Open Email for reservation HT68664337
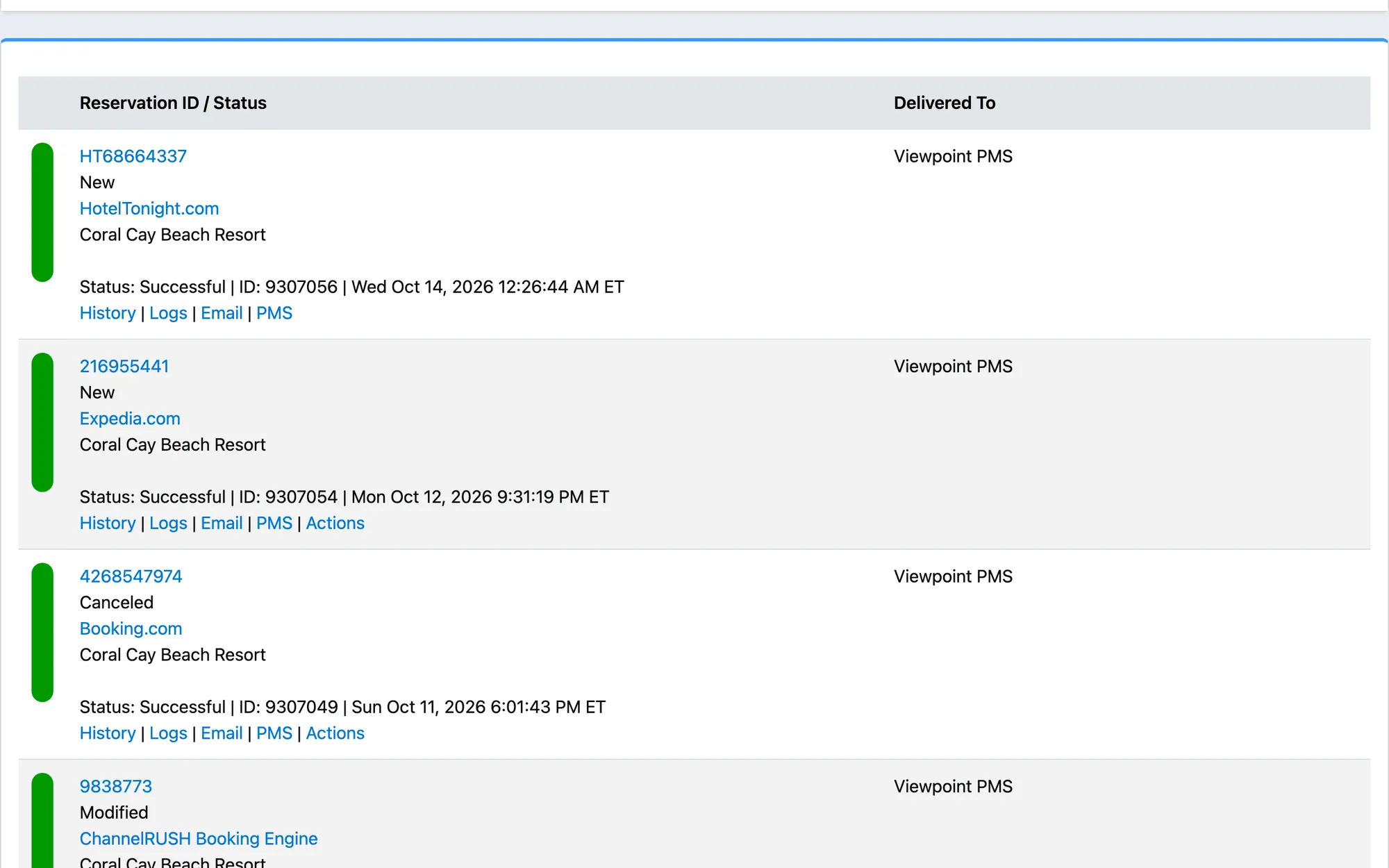Image resolution: width=1389 pixels, height=868 pixels. coord(222,313)
